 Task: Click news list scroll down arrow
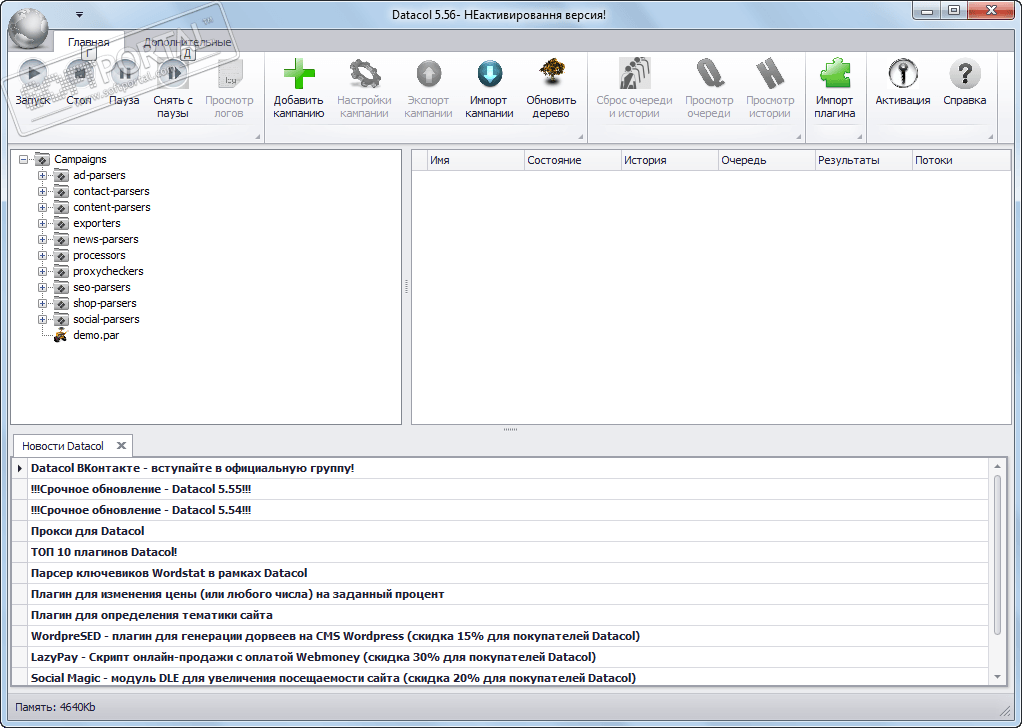(997, 677)
